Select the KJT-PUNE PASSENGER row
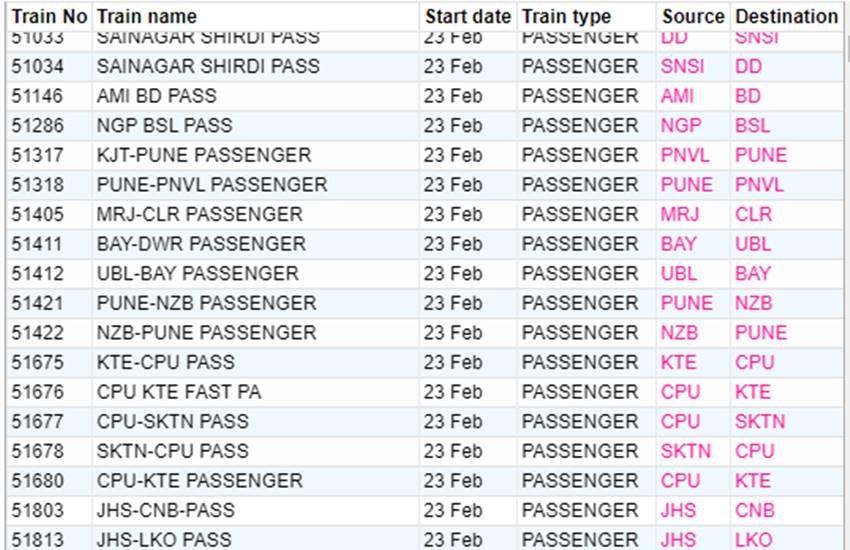 [203, 155]
